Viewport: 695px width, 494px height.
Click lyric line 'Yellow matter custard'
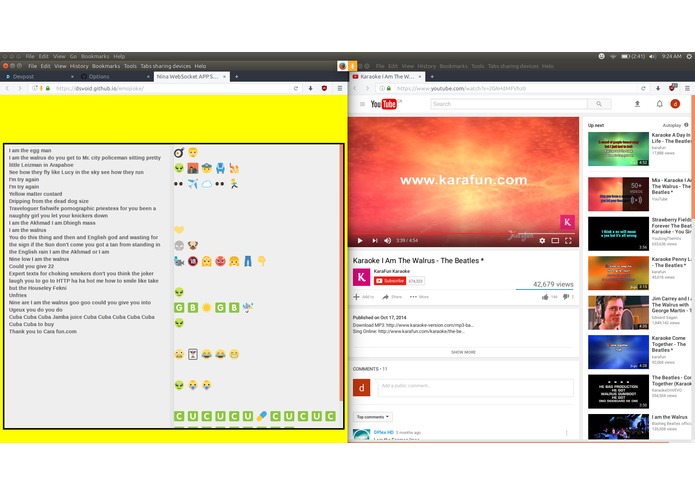pos(35,194)
